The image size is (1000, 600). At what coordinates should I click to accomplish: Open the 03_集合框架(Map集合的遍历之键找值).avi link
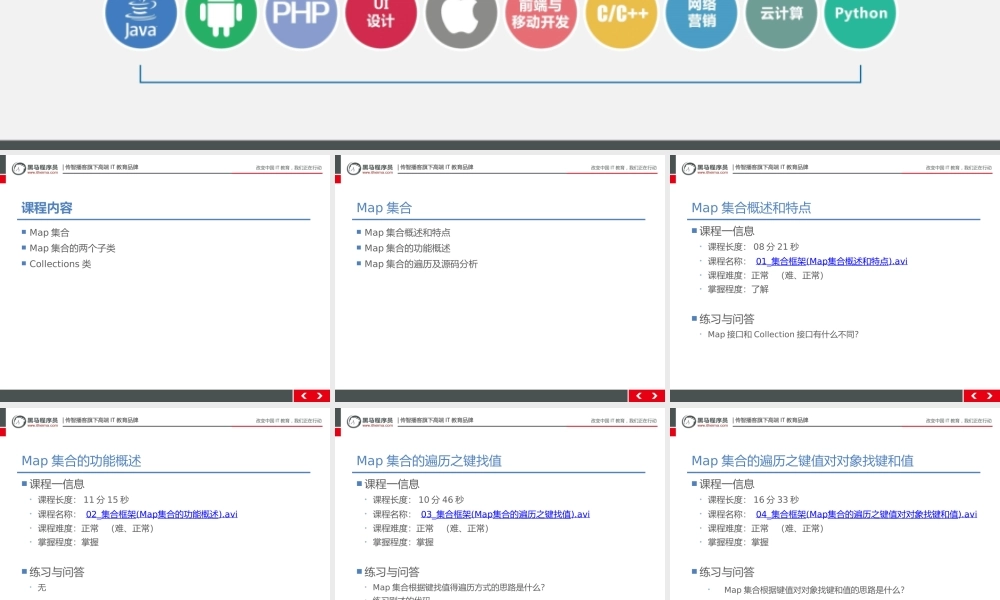coord(505,513)
